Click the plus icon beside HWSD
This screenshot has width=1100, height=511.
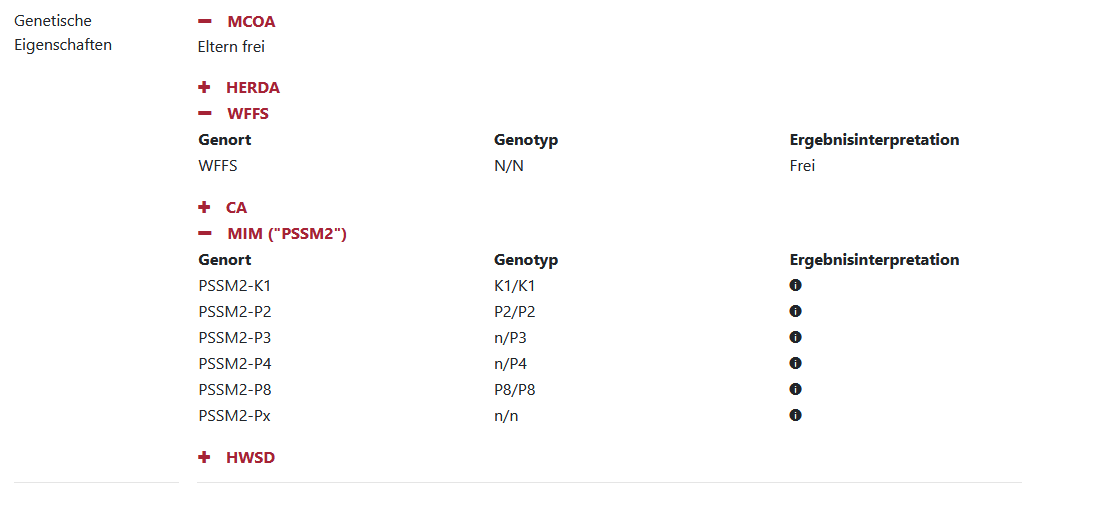point(204,458)
